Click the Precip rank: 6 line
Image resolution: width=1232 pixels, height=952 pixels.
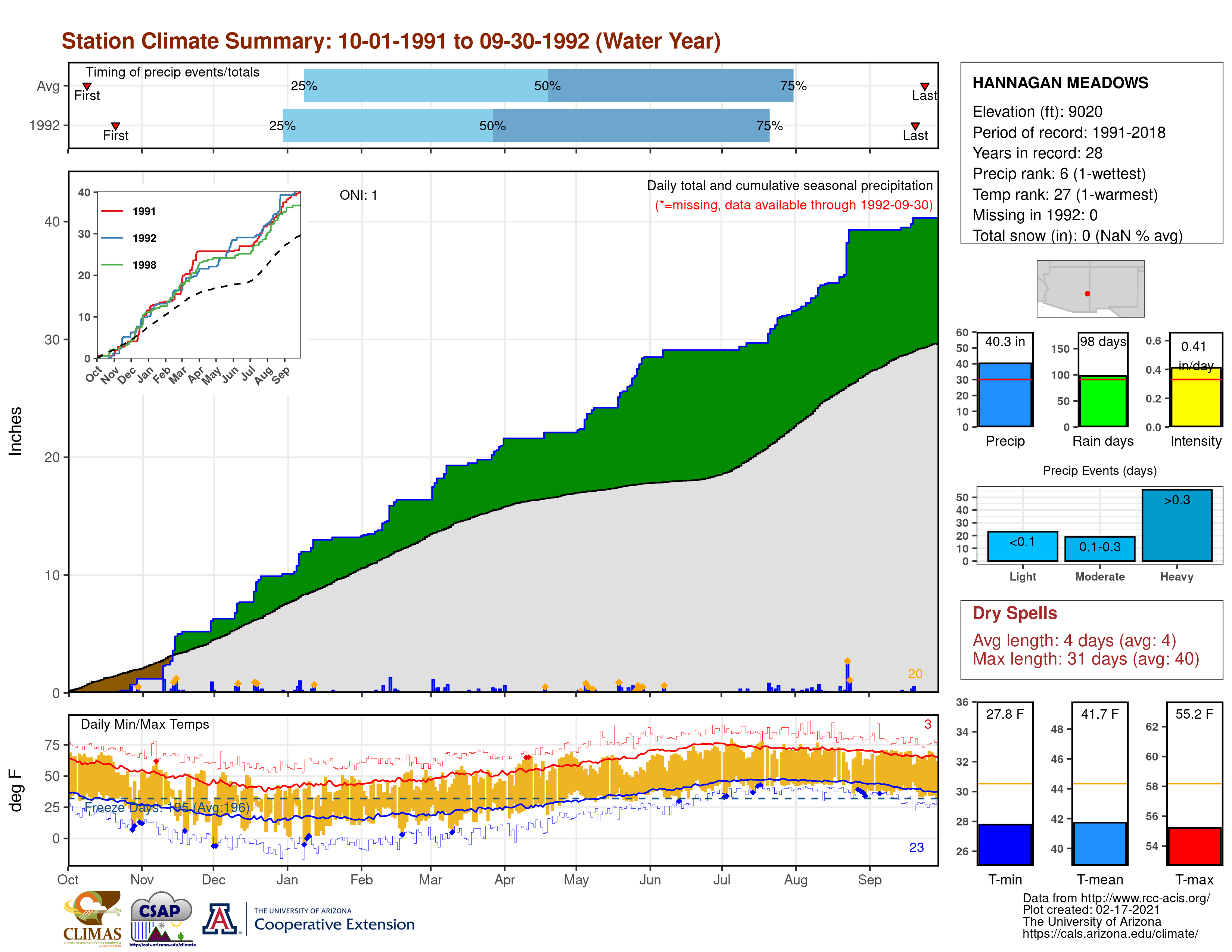1059,174
